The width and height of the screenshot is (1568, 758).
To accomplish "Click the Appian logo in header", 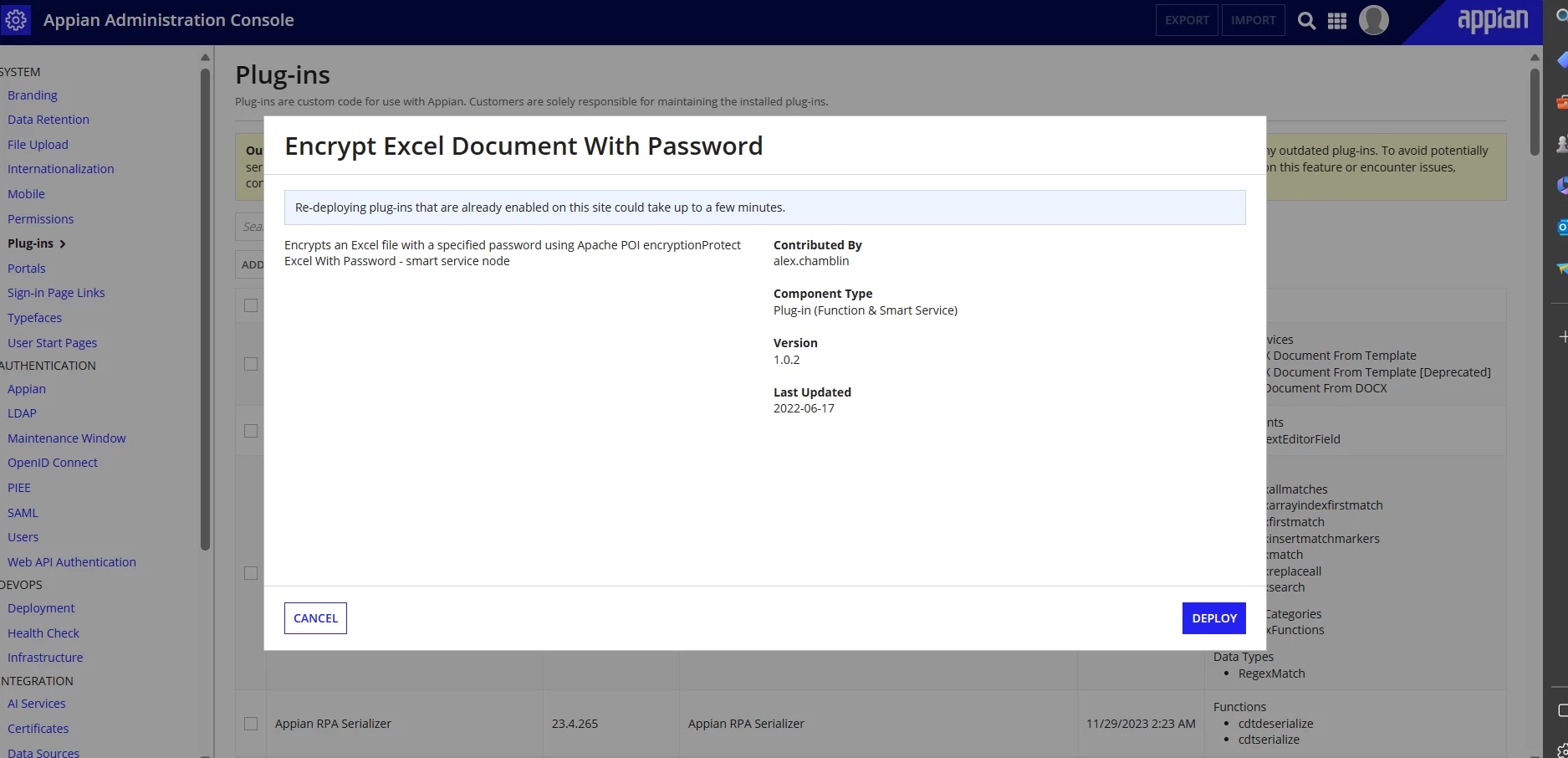I will tap(1493, 20).
